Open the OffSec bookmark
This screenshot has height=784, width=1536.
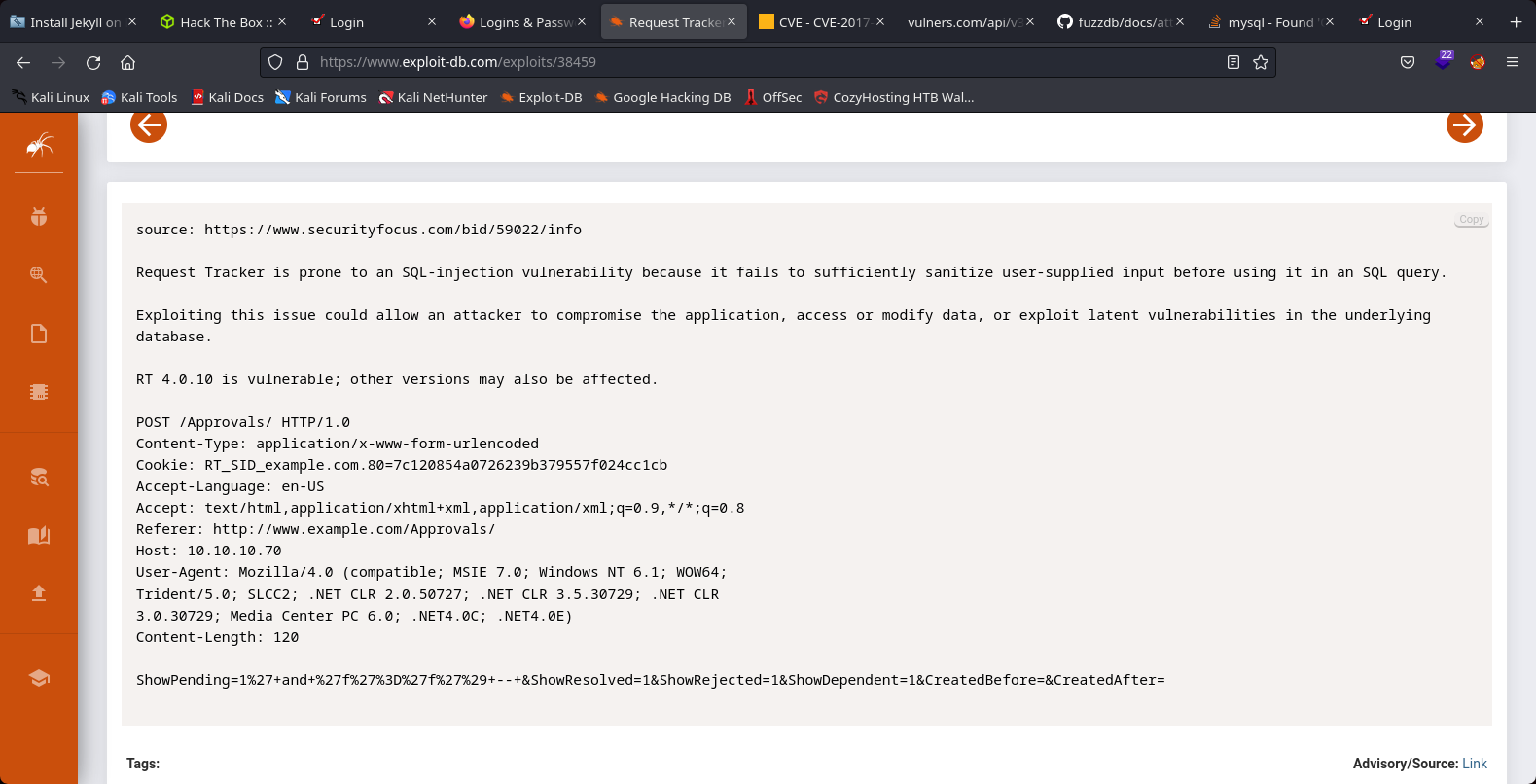coord(773,97)
